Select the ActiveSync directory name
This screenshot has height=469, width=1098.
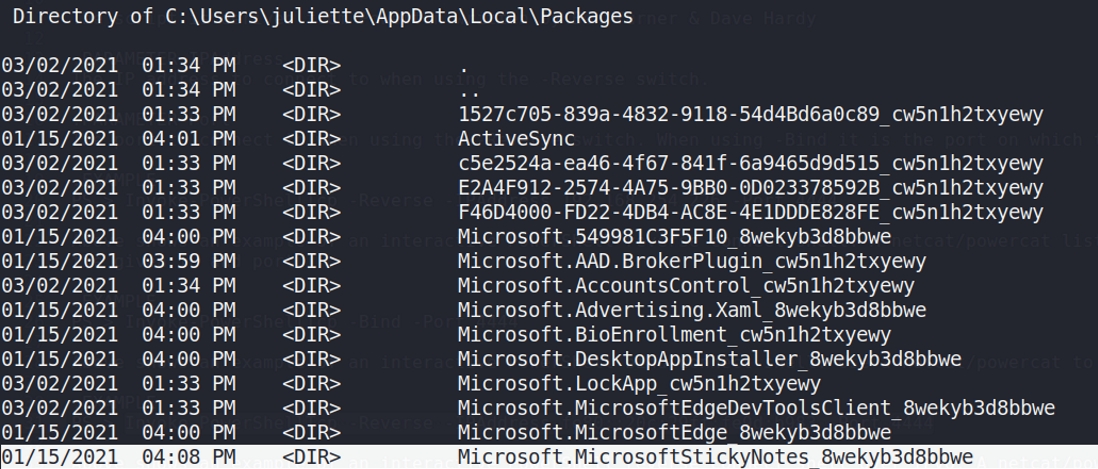[x=516, y=139]
